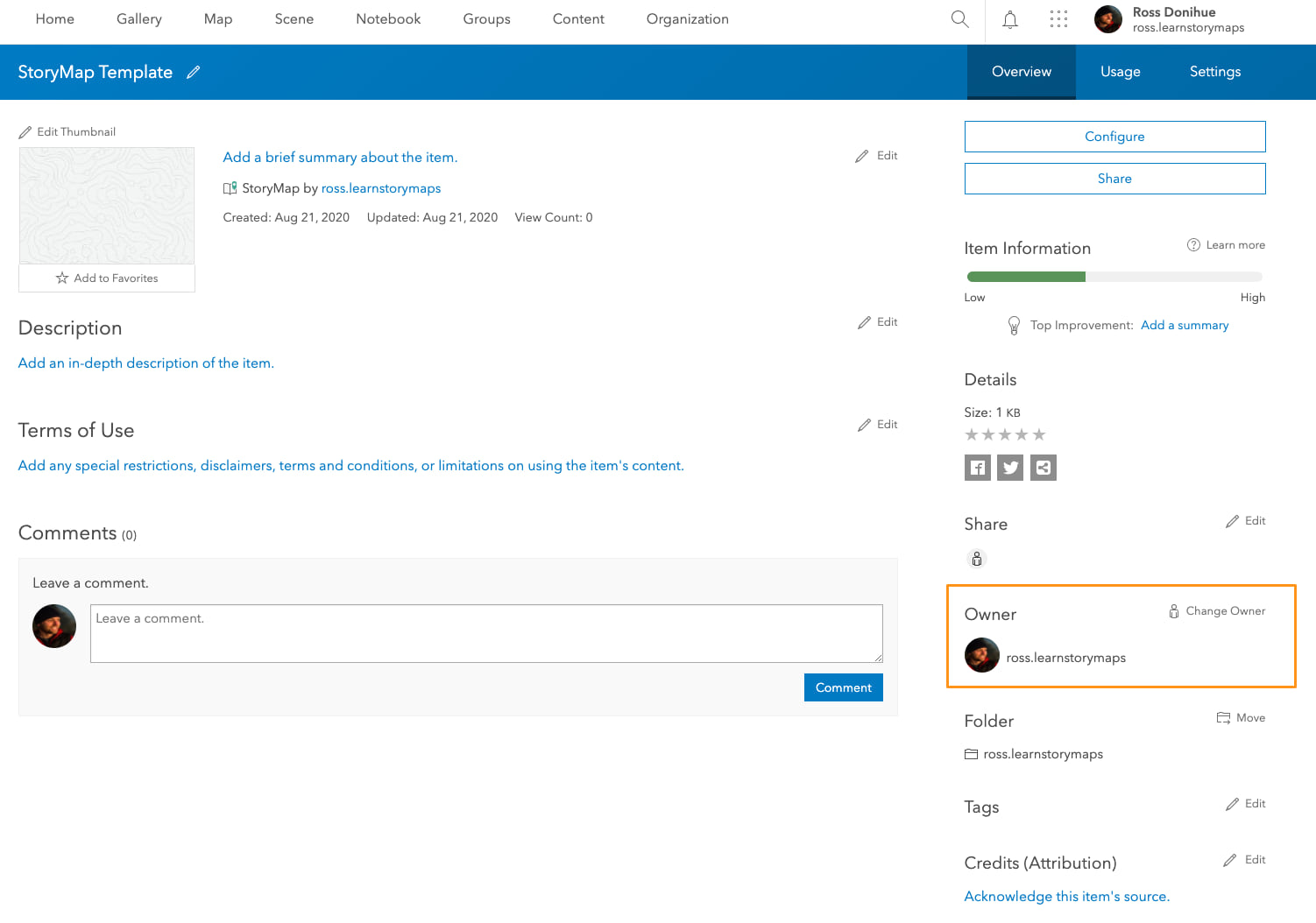Click 'Add a brief summary about the item'
Viewport: 1316px width, 923px height.
click(340, 158)
